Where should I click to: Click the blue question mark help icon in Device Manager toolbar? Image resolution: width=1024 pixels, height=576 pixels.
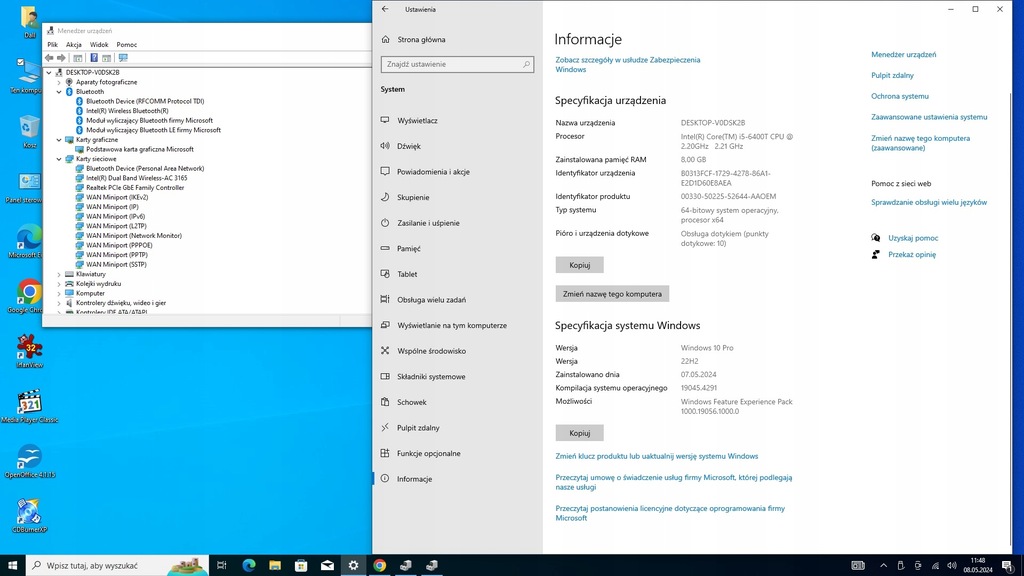[94, 58]
